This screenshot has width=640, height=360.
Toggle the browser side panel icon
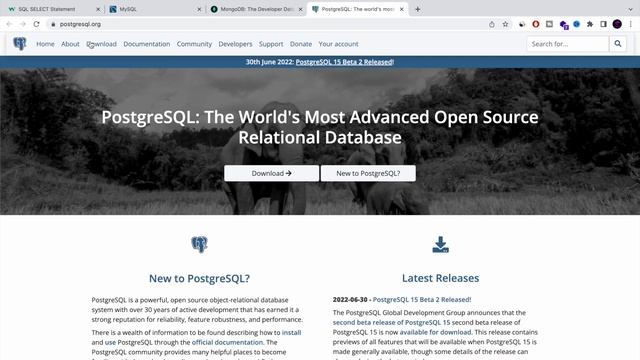[x=603, y=24]
